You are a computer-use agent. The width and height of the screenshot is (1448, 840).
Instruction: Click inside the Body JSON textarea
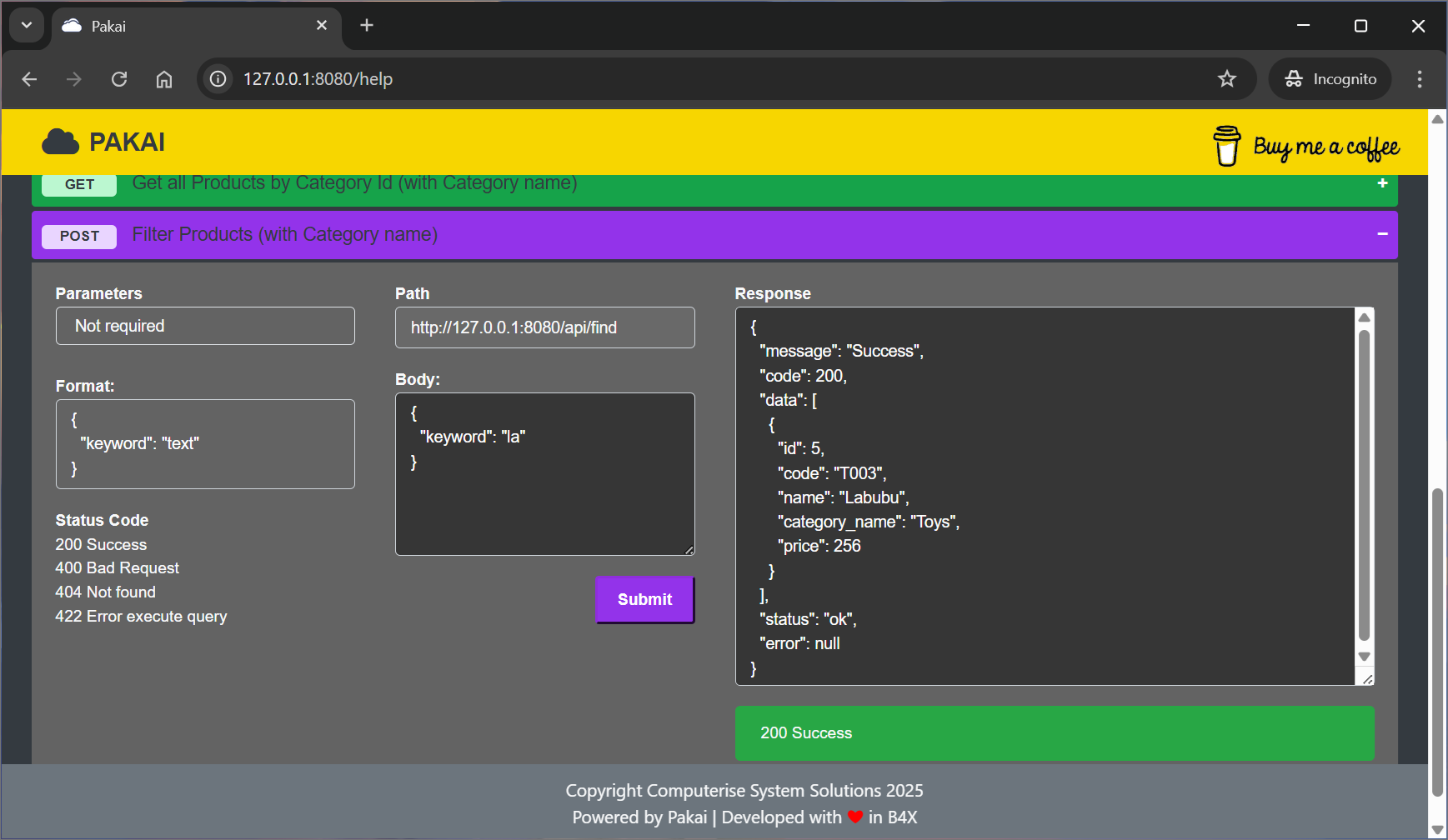pos(545,474)
